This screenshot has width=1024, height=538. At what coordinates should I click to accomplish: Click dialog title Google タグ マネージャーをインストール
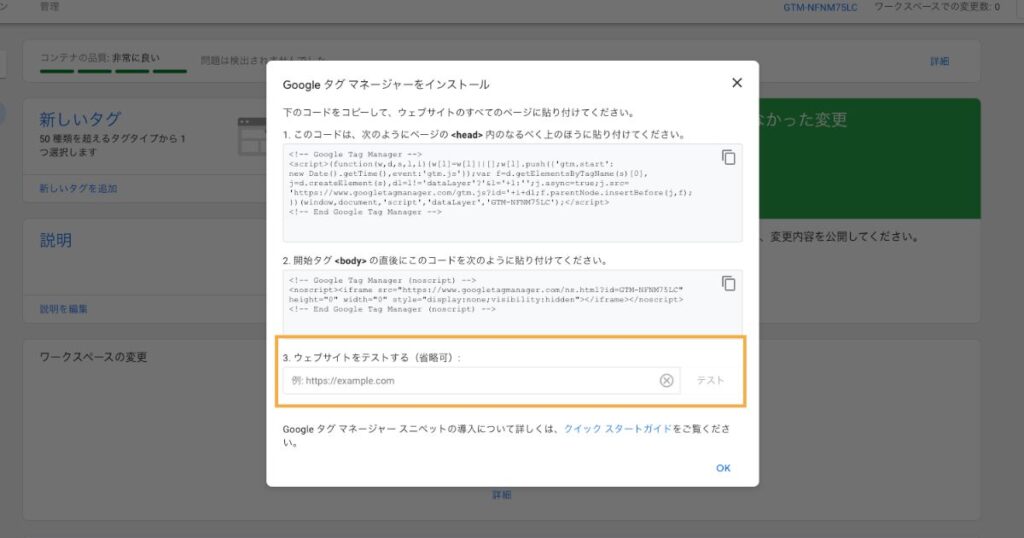[386, 85]
